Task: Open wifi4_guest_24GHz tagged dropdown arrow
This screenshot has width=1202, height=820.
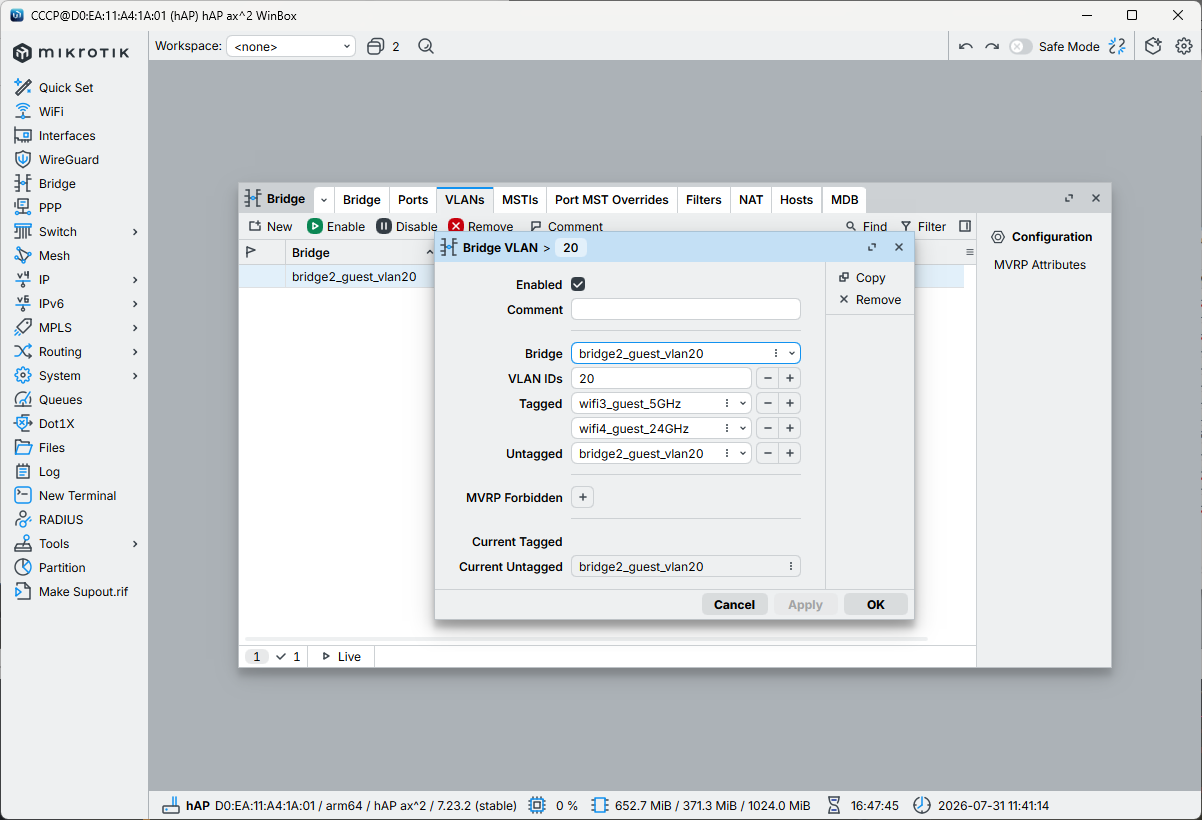Action: 743,429
